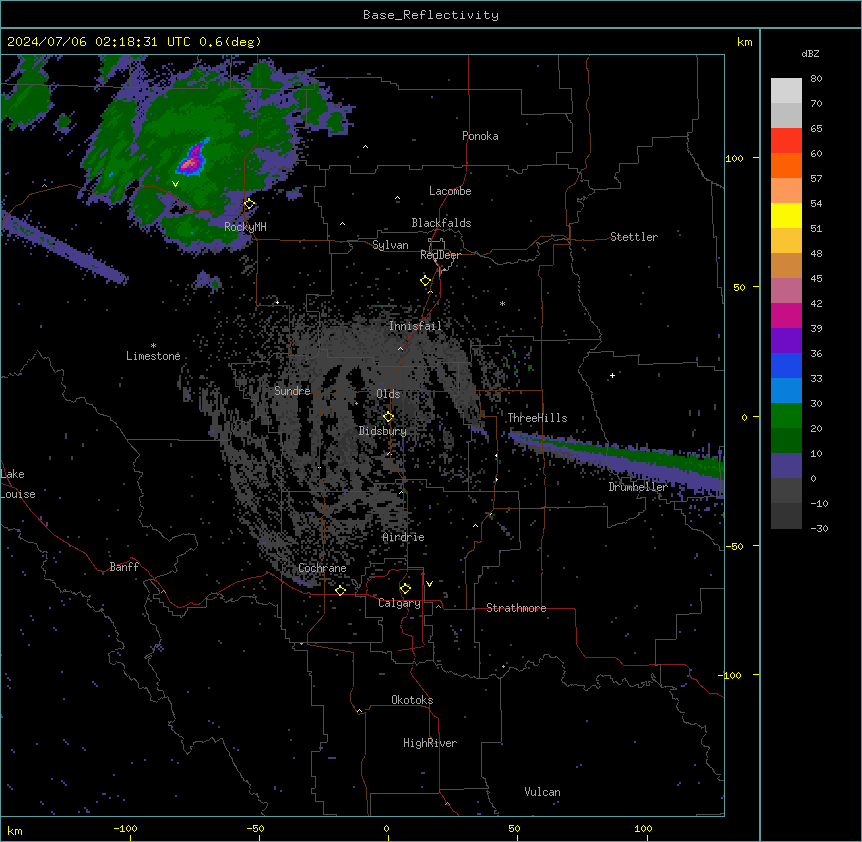Select the yellow diamond marker below Cochrane
This screenshot has width=862, height=842.
tap(340, 590)
